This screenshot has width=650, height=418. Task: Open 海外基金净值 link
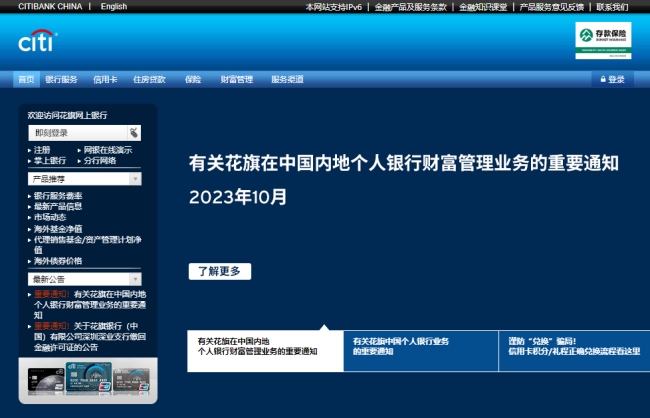coord(58,229)
